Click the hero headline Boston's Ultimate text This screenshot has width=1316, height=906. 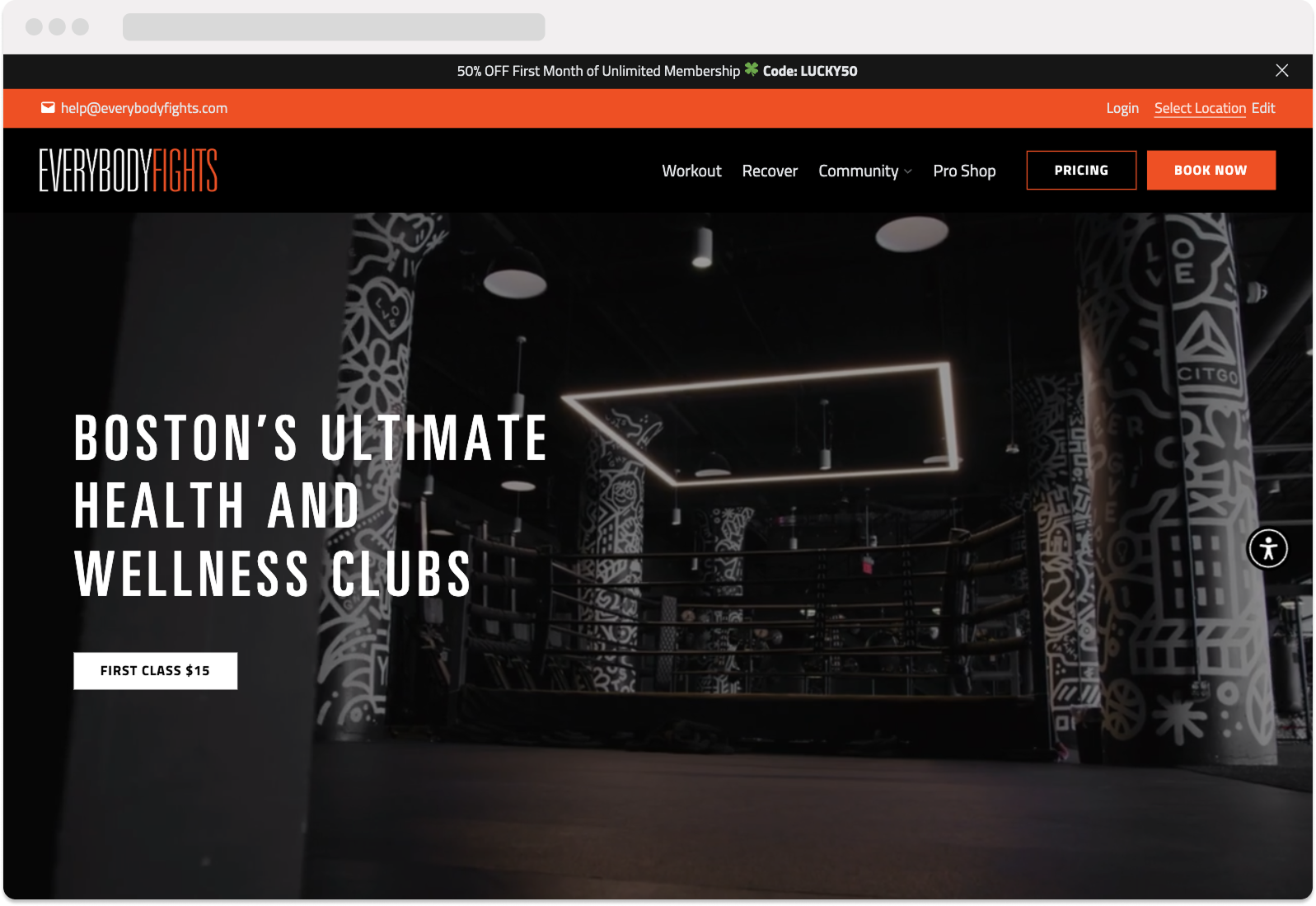click(x=311, y=439)
